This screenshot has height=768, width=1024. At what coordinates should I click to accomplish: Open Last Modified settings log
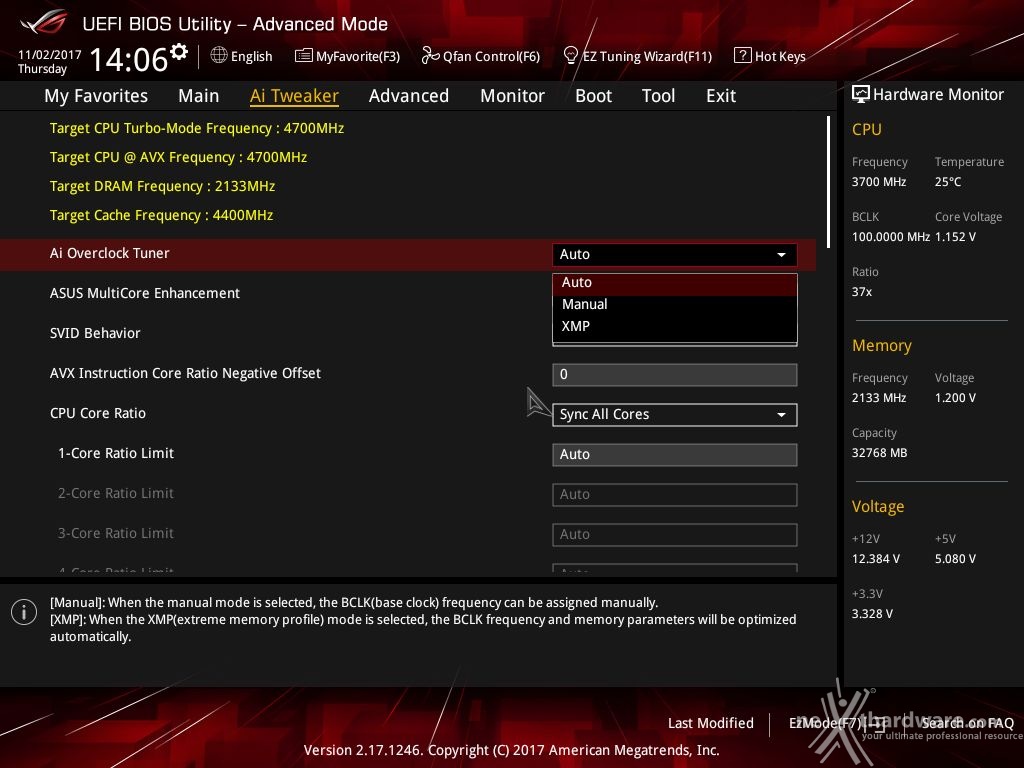(x=711, y=723)
